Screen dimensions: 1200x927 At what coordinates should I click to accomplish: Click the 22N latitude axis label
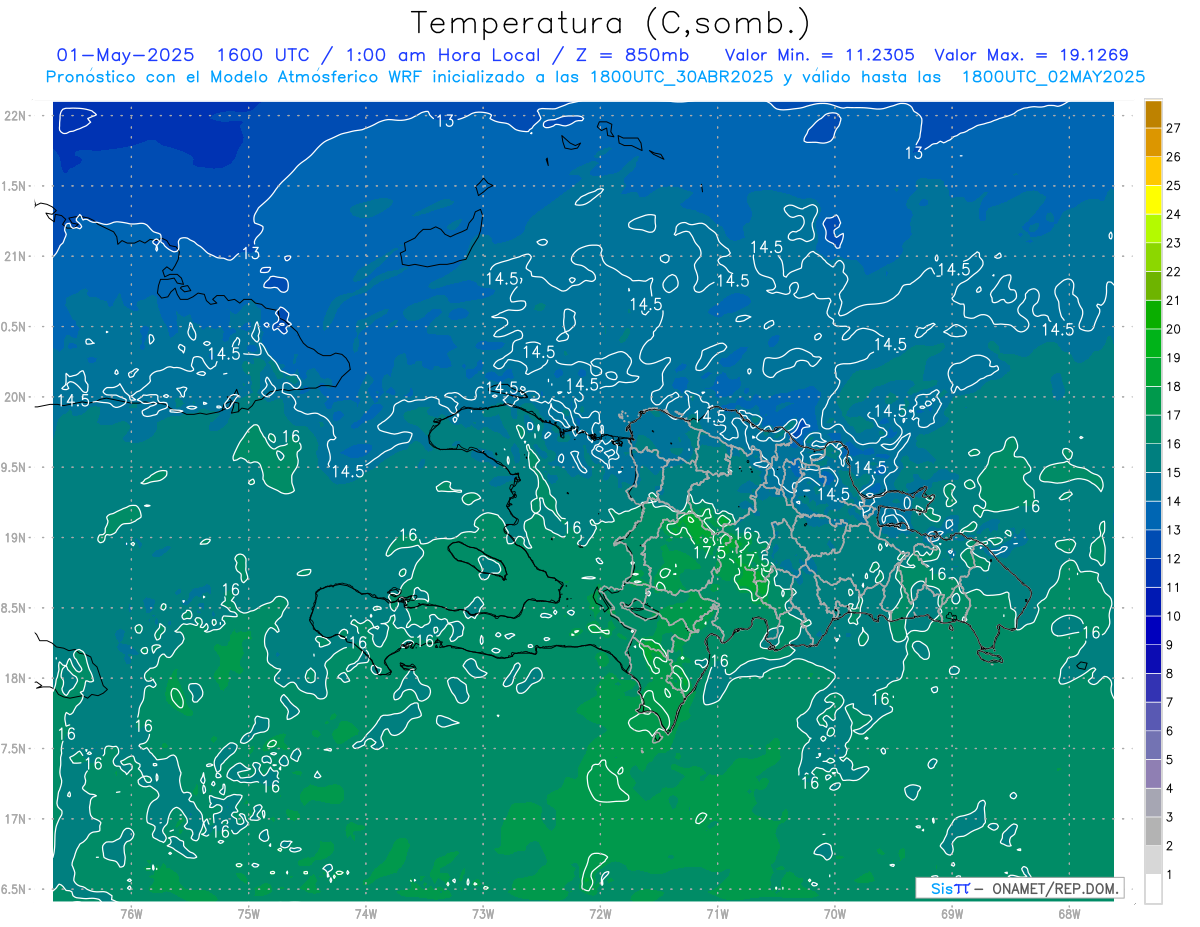[15, 116]
